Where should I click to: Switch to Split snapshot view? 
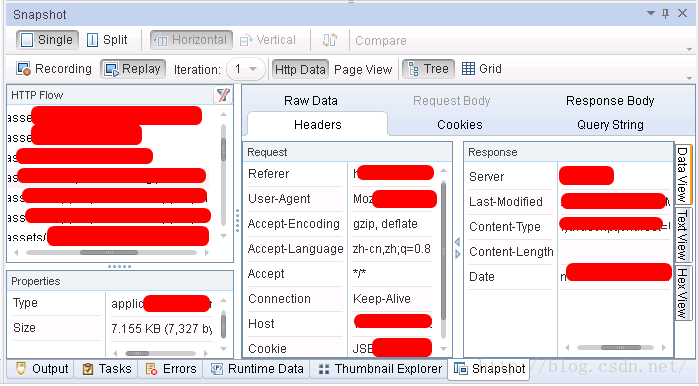(107, 40)
